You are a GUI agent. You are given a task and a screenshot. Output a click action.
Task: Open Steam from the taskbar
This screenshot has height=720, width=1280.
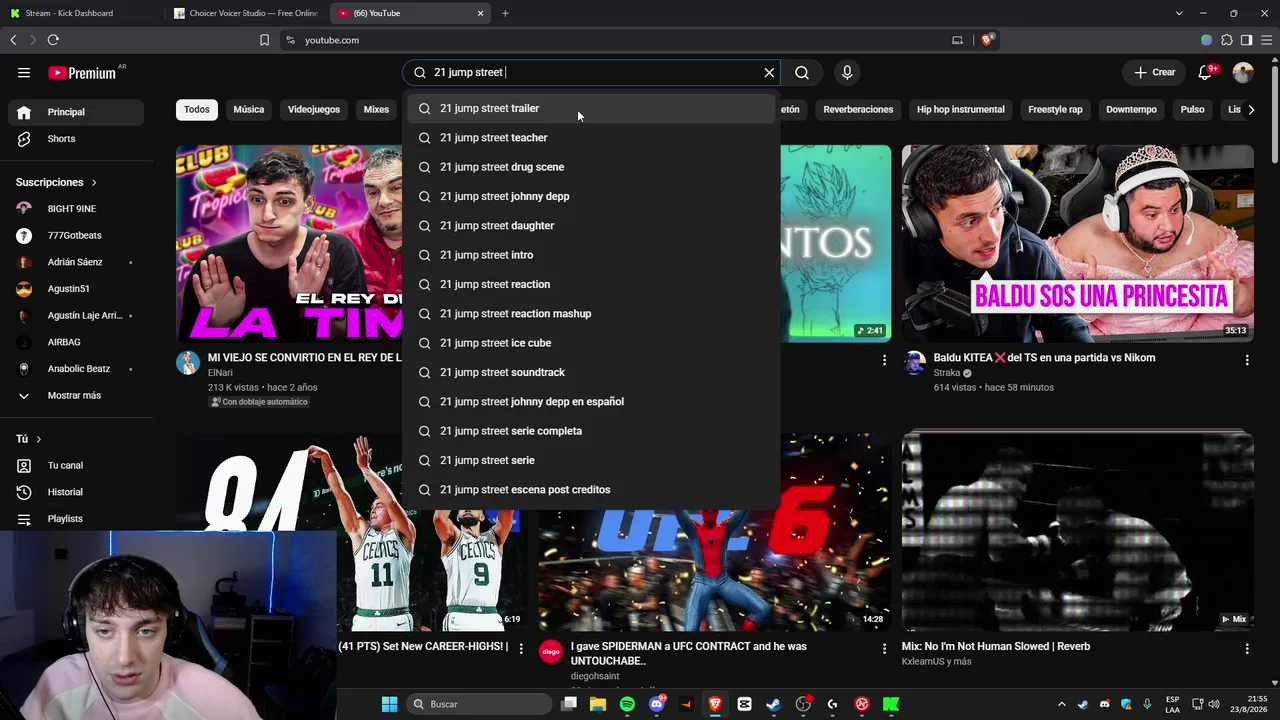click(x=773, y=704)
